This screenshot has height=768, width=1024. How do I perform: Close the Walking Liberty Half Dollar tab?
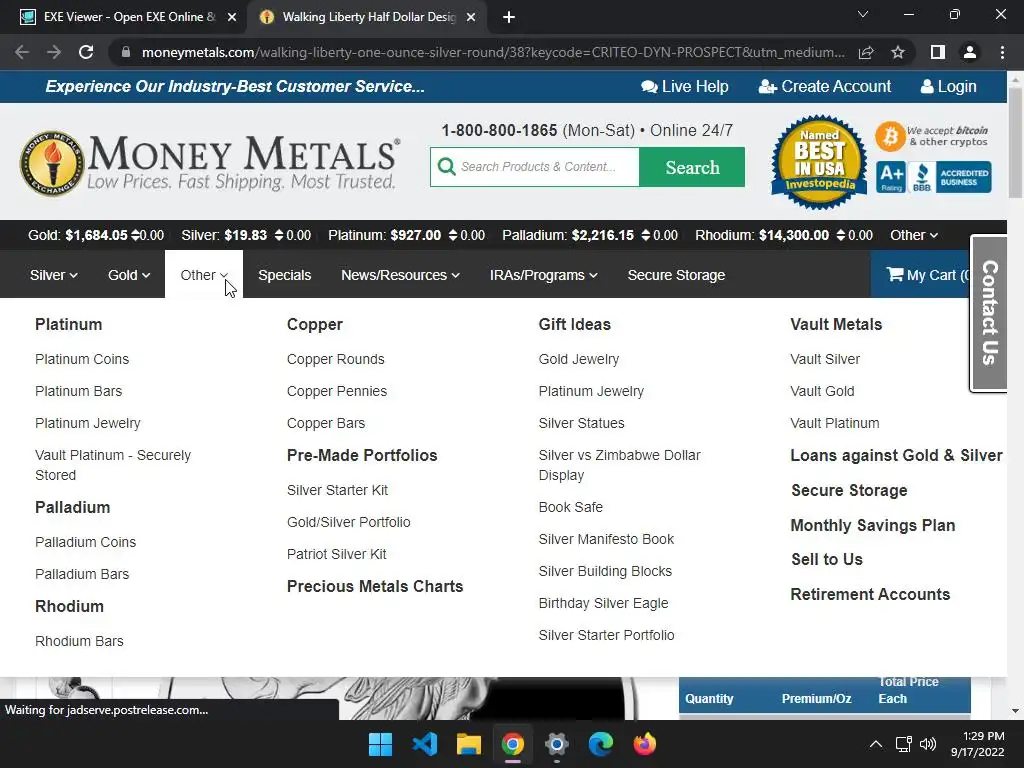(x=471, y=17)
